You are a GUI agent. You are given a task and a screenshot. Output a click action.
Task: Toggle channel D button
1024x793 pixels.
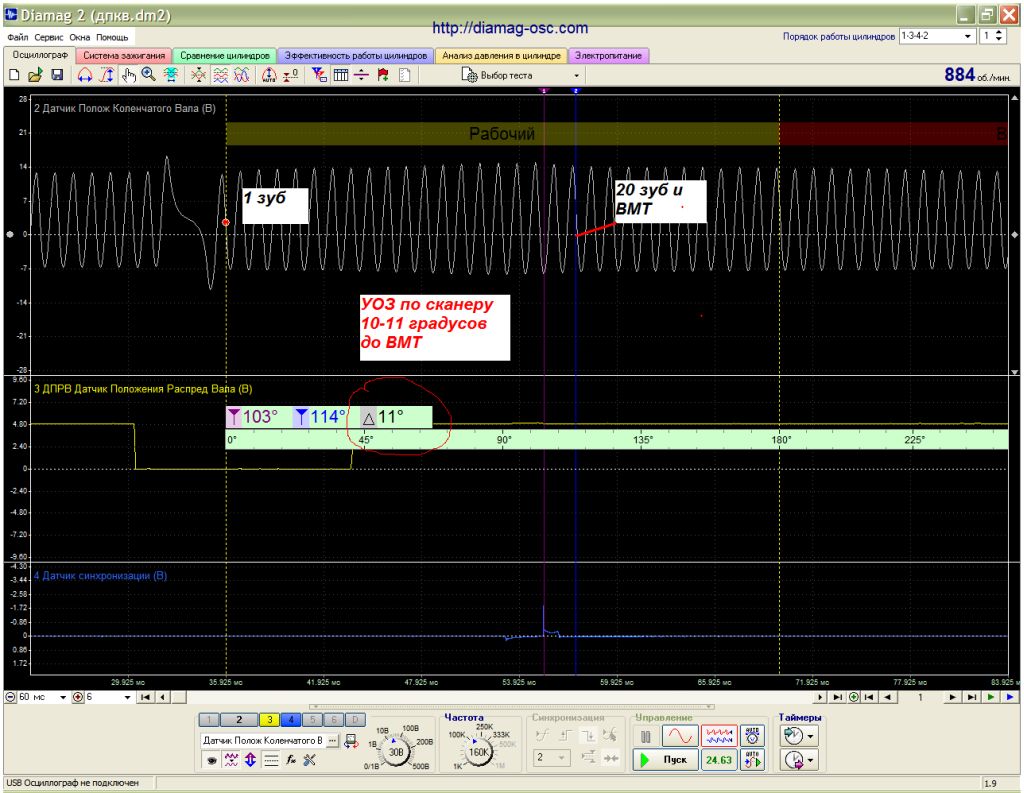355,720
